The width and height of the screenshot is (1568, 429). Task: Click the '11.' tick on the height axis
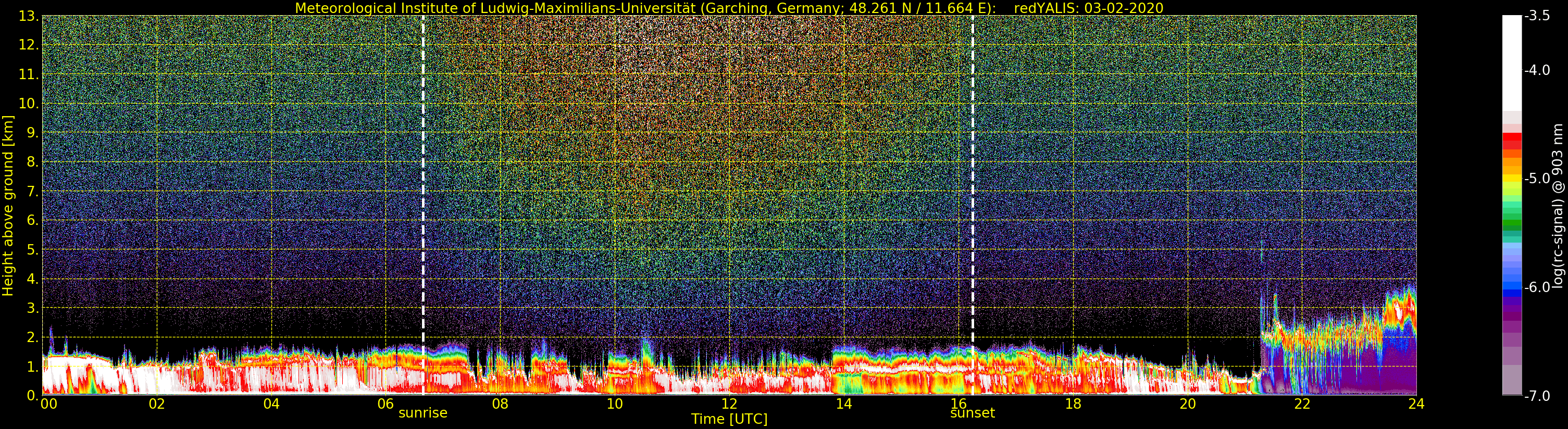pyautogui.click(x=29, y=74)
